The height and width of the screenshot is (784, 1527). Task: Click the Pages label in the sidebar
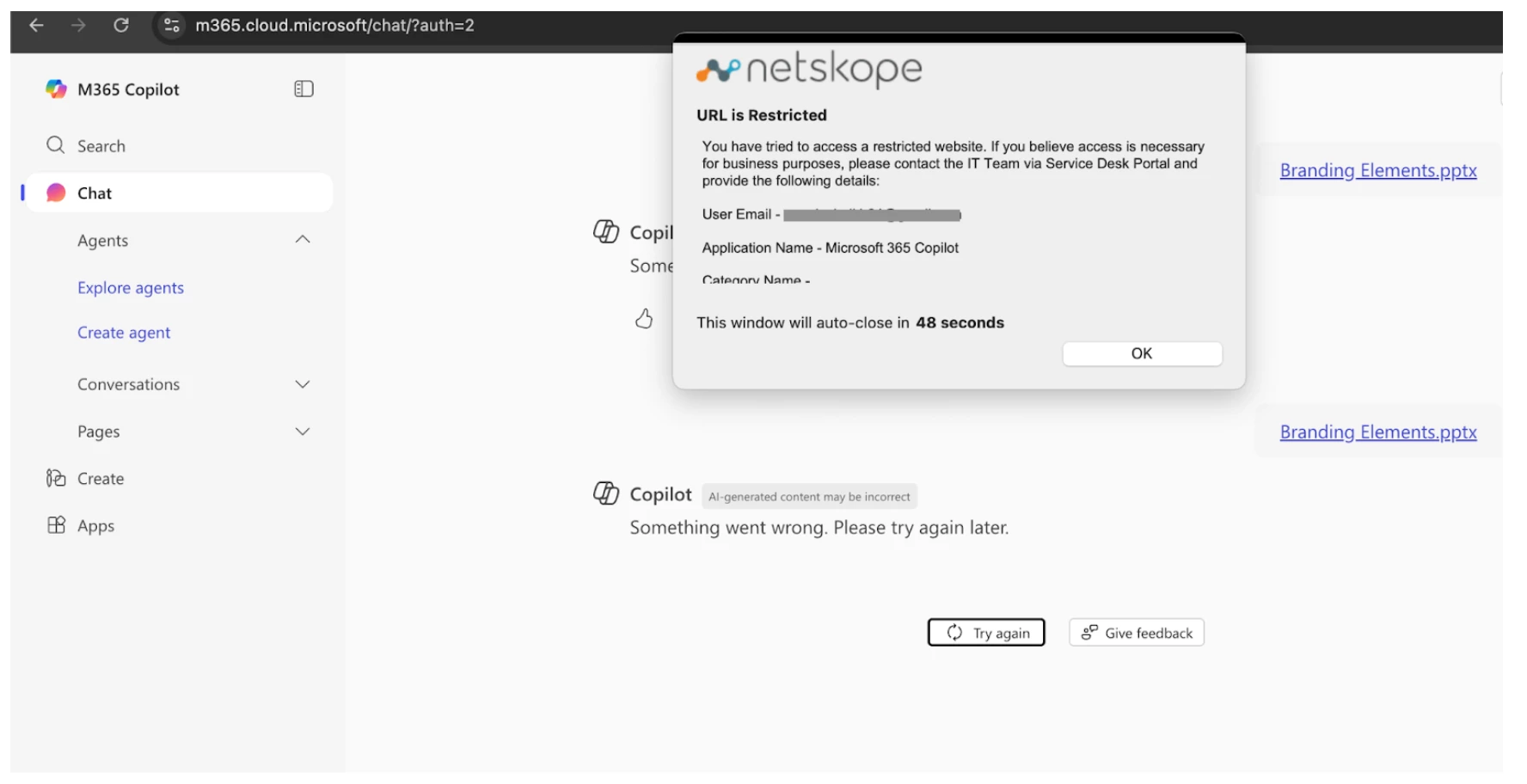(x=99, y=432)
